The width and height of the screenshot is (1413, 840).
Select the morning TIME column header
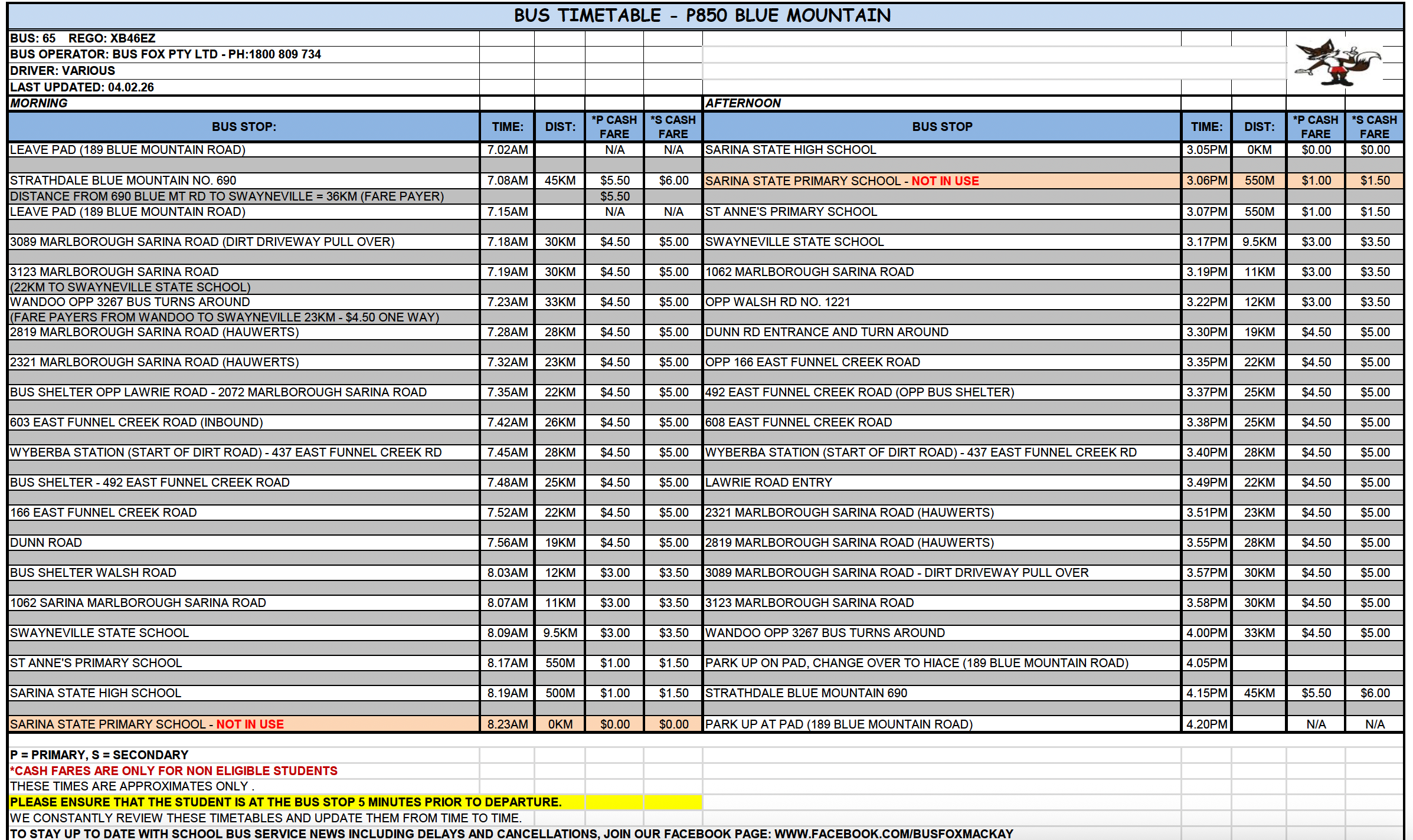[x=507, y=127]
